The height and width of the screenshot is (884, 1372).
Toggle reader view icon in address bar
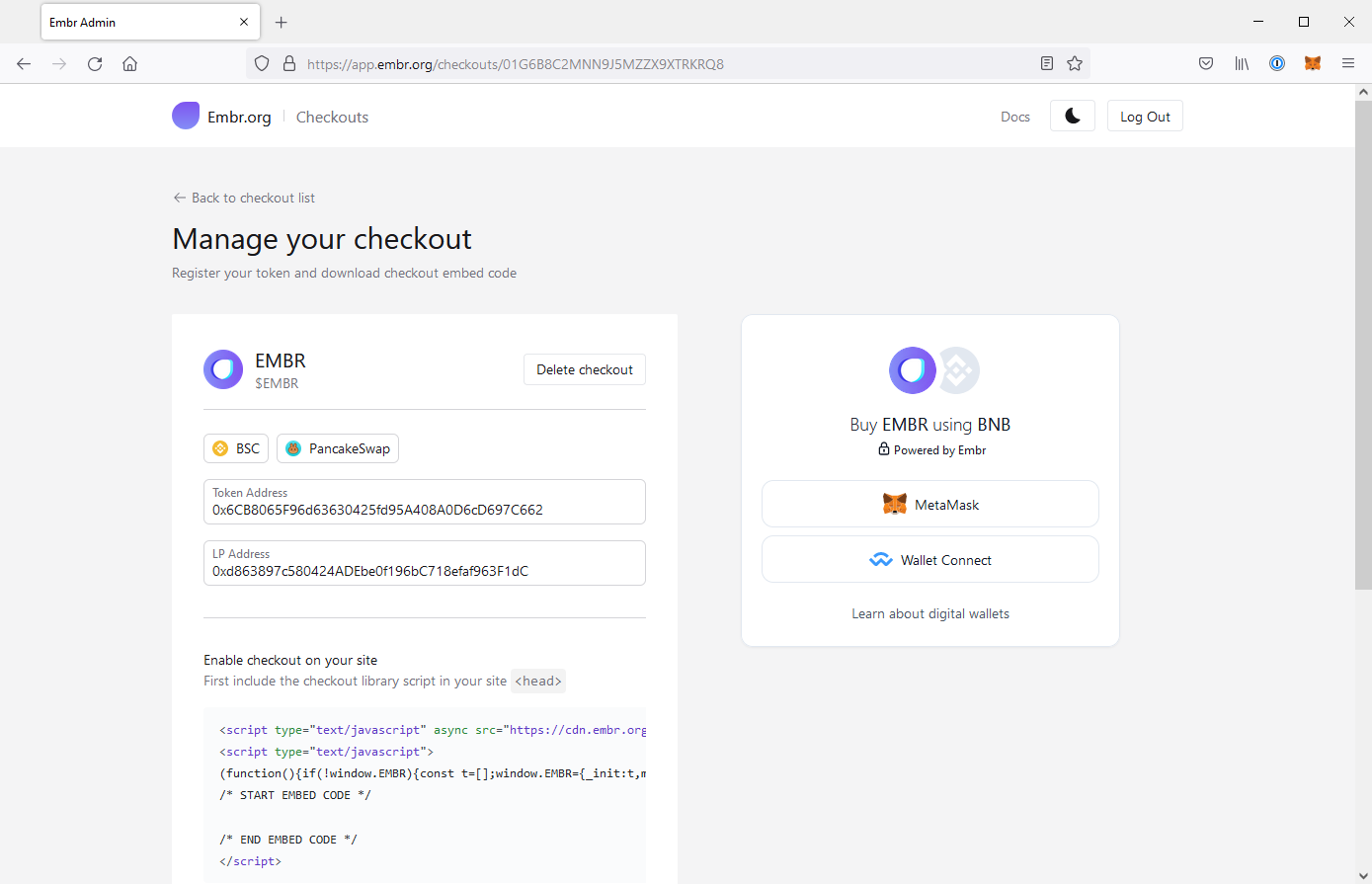pos(1047,63)
